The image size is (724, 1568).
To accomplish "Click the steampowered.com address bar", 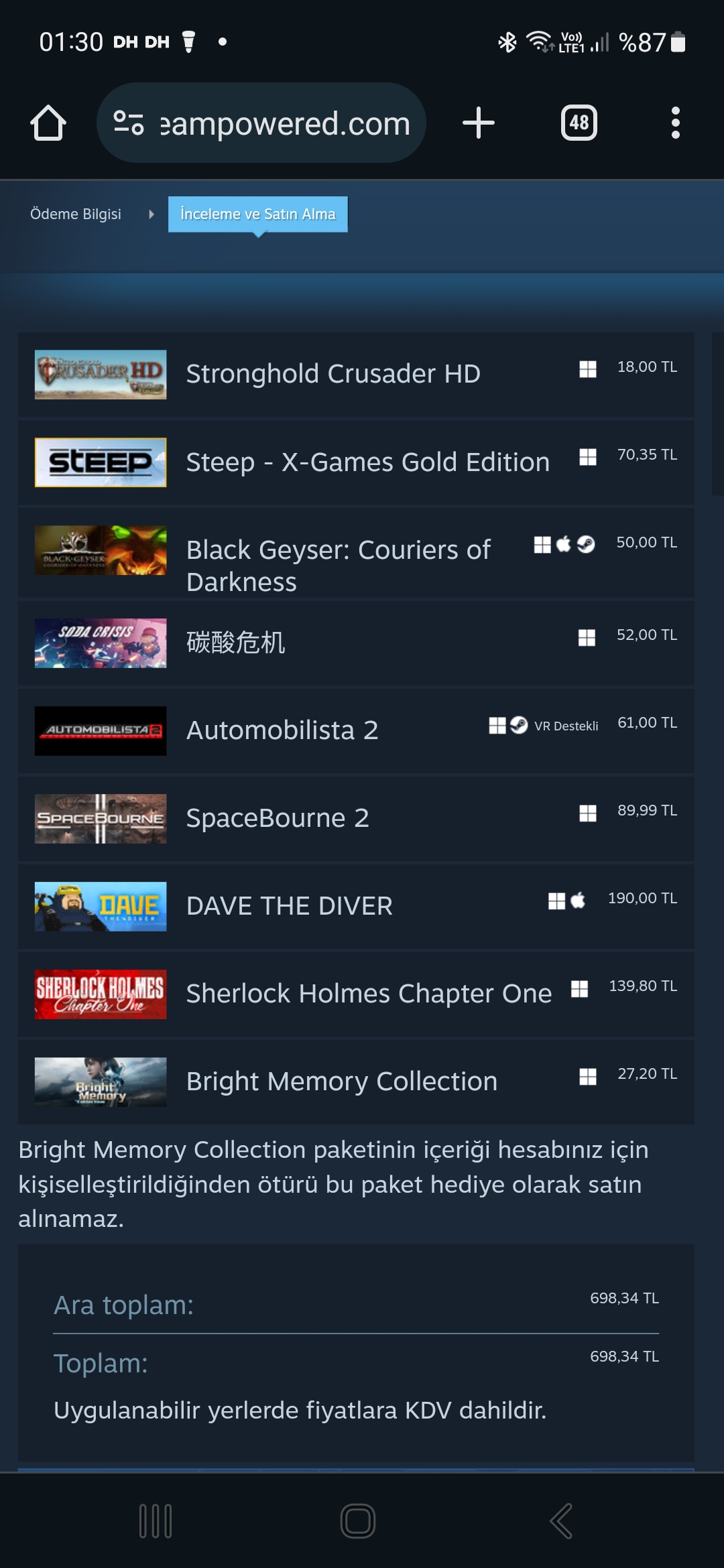I will 261,123.
